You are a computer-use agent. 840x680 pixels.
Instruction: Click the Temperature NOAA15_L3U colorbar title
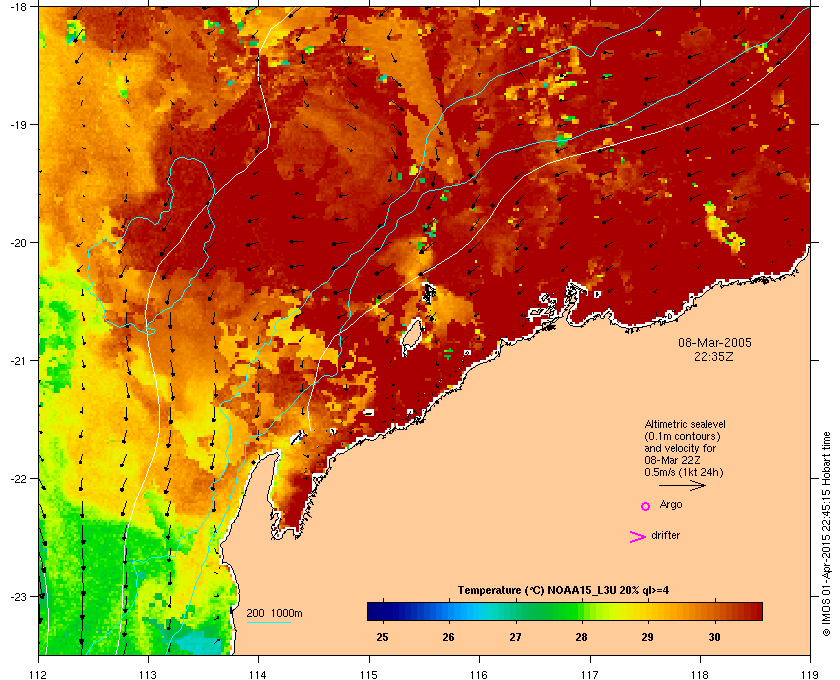(x=563, y=591)
